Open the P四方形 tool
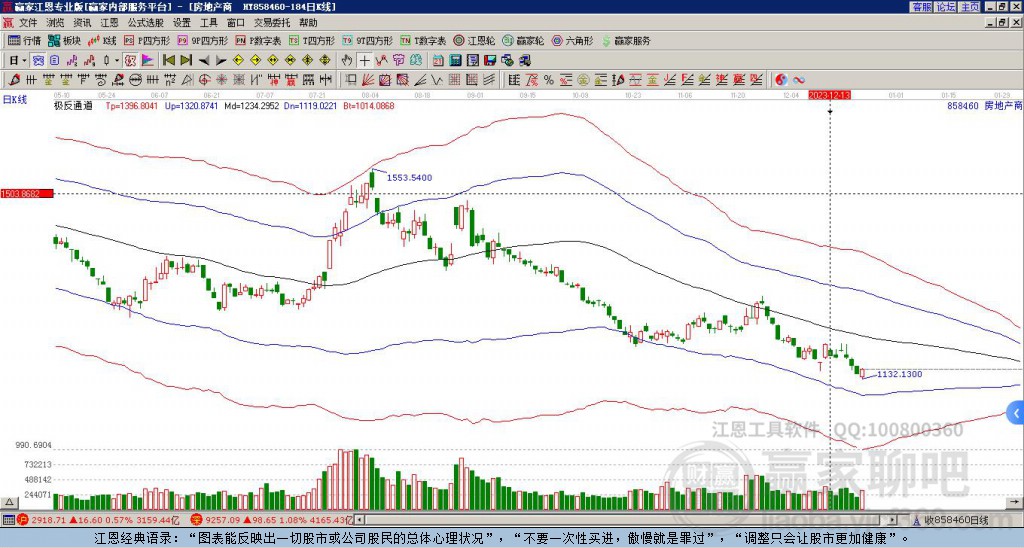Screen dimensions: 1024x548 [x=147, y=41]
